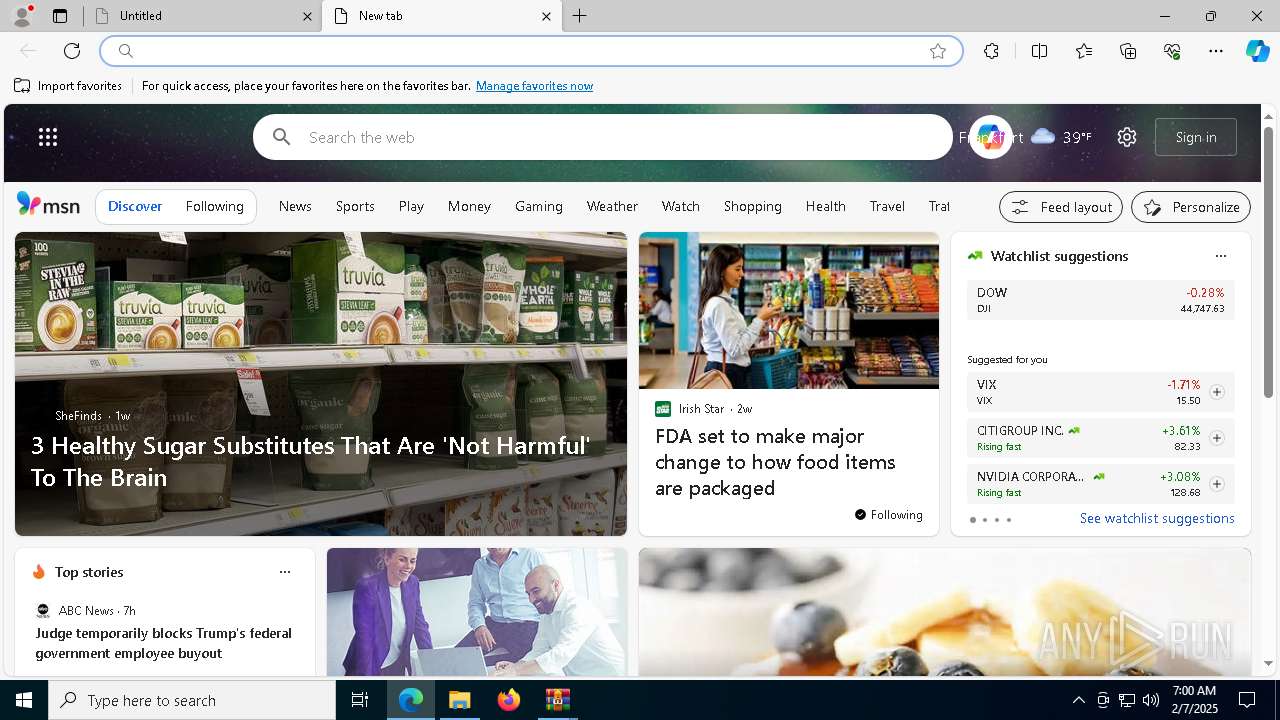Open the Copilot icon beside search
Screen dimensions: 1280x720
pos(990,137)
